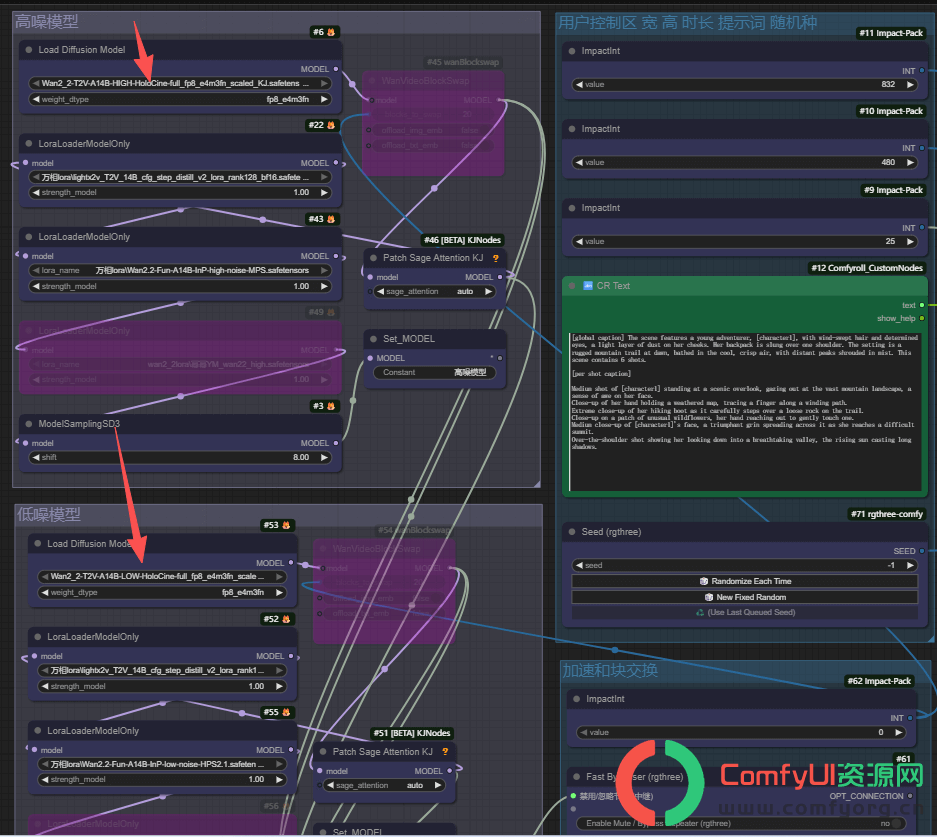Collapse the LoraLoaderModelOnly node badged #22

[x=29, y=143]
